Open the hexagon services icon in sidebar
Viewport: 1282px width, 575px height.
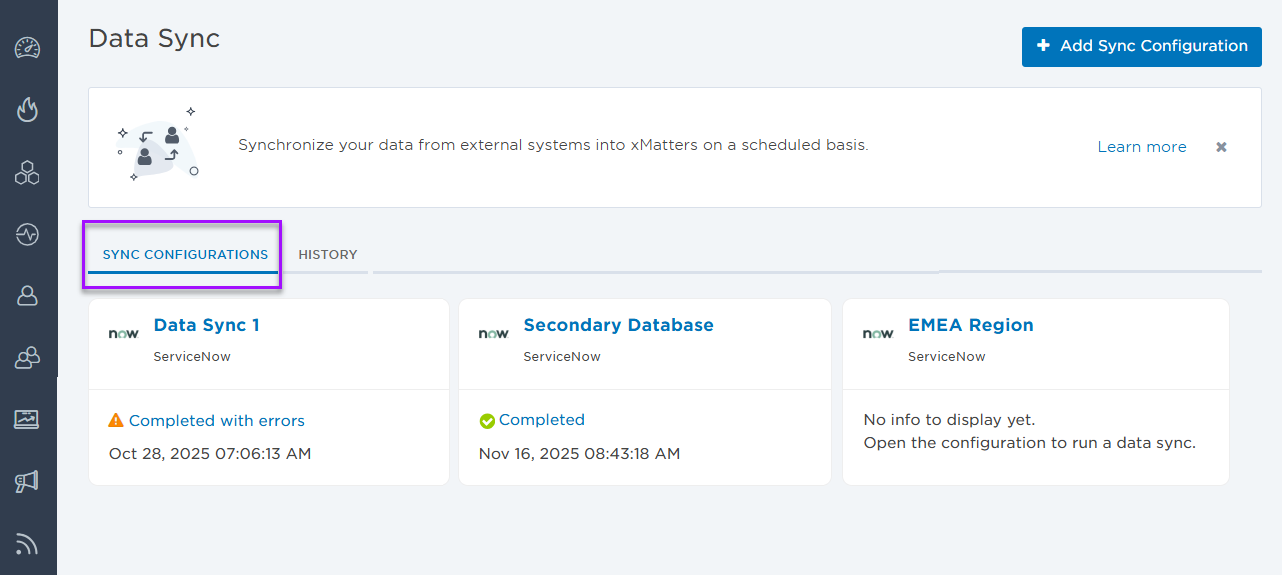27,172
